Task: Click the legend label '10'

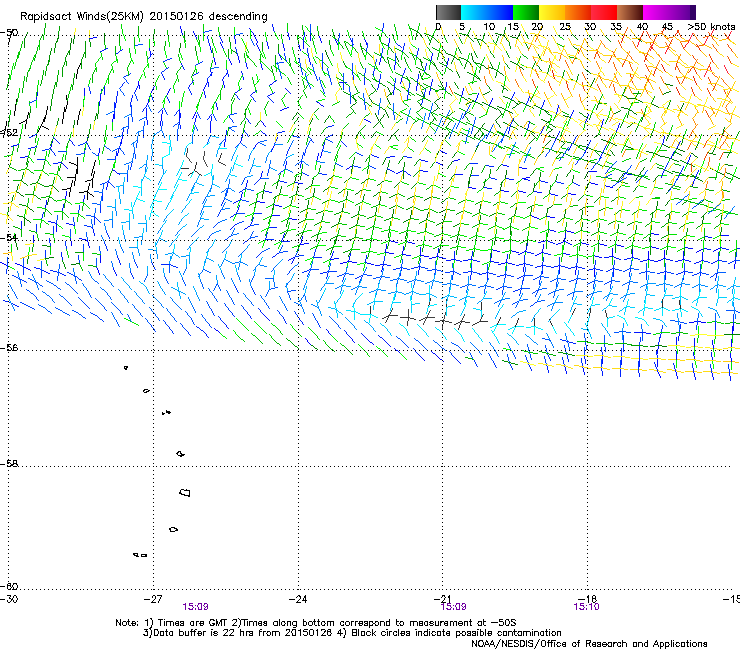Action: (x=489, y=26)
